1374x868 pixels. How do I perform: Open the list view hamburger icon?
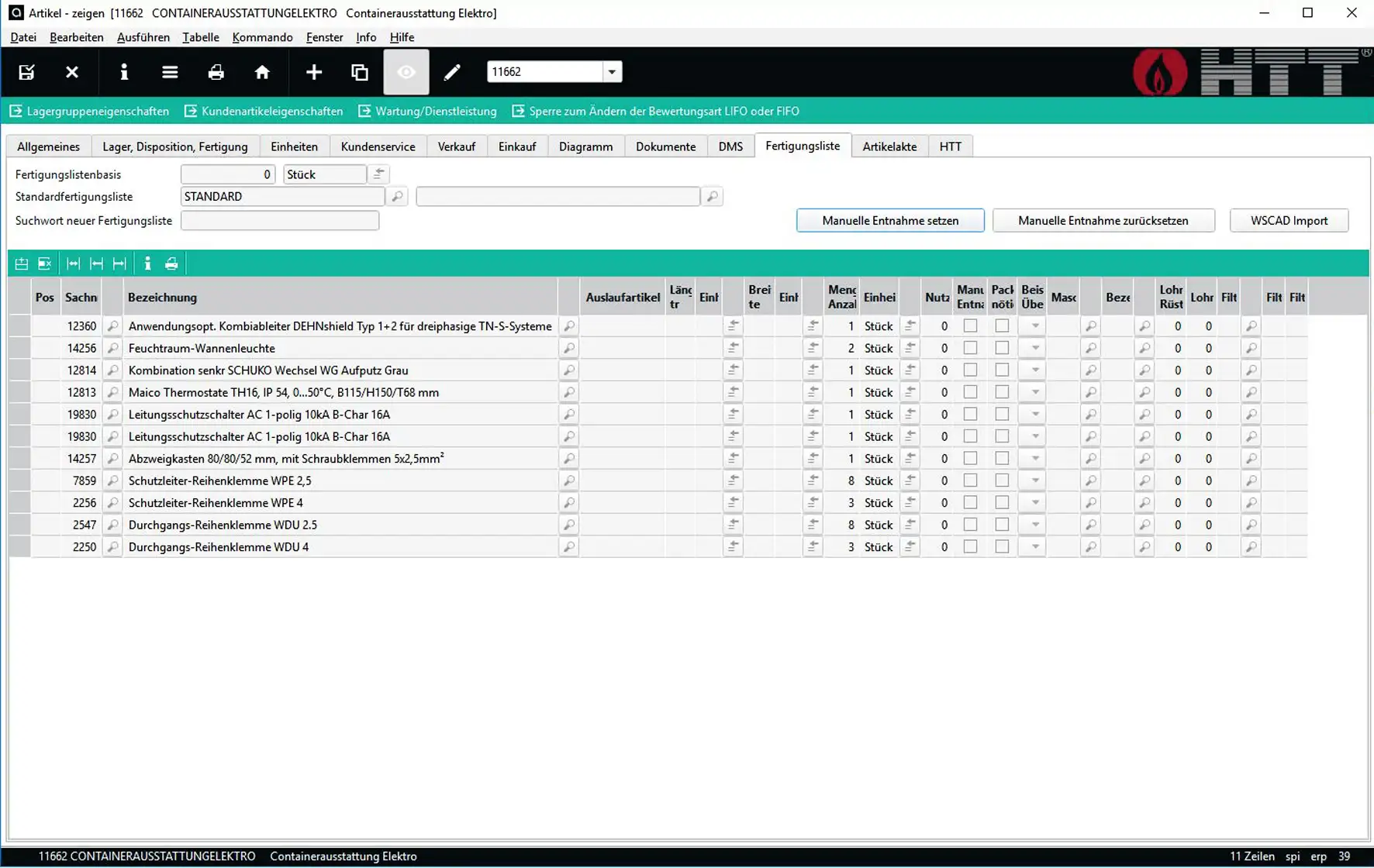pos(170,72)
